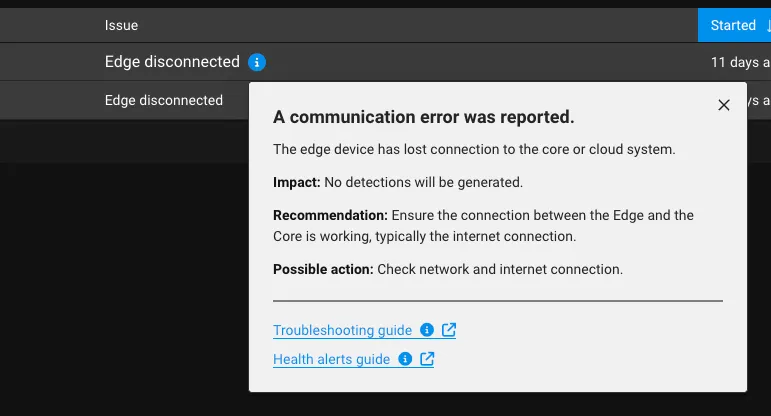Click the sort arrow in Started header
This screenshot has width=771, height=416.
pos(768,25)
